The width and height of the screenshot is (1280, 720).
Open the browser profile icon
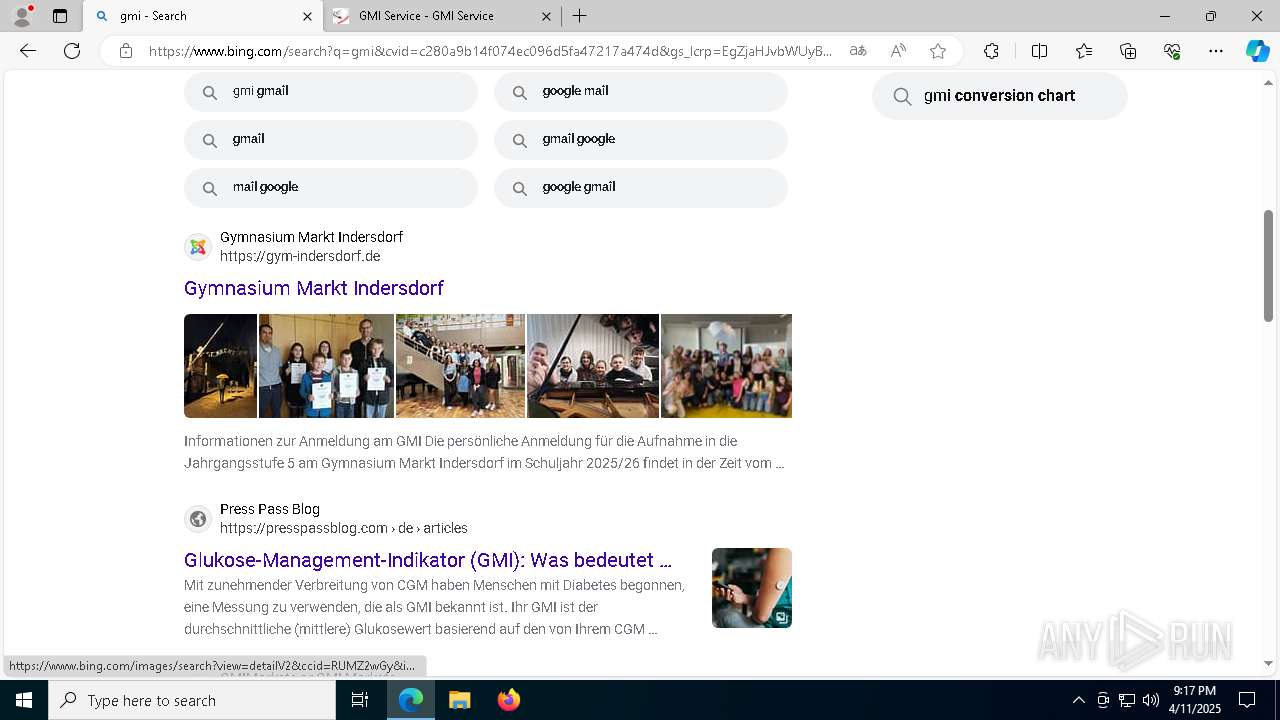pyautogui.click(x=21, y=16)
